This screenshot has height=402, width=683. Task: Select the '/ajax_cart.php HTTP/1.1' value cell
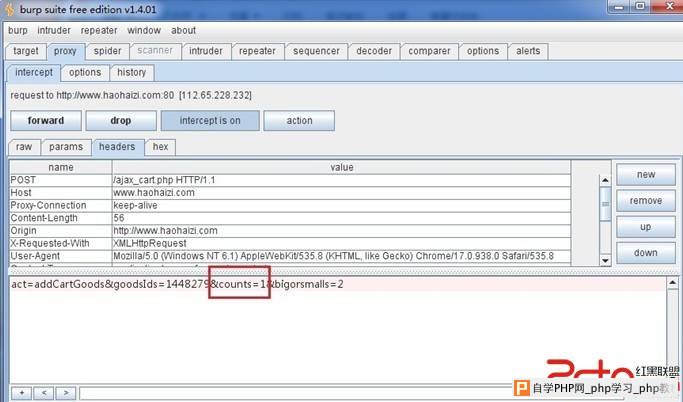(x=342, y=180)
